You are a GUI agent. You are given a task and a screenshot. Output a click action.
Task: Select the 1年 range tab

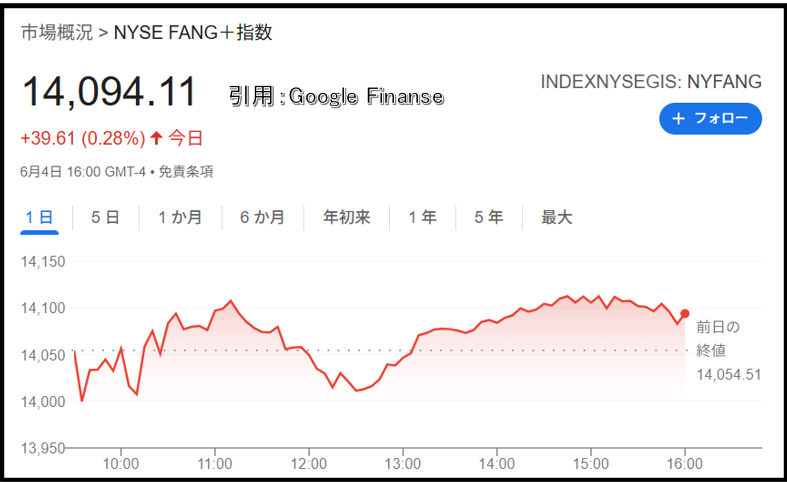pyautogui.click(x=422, y=217)
